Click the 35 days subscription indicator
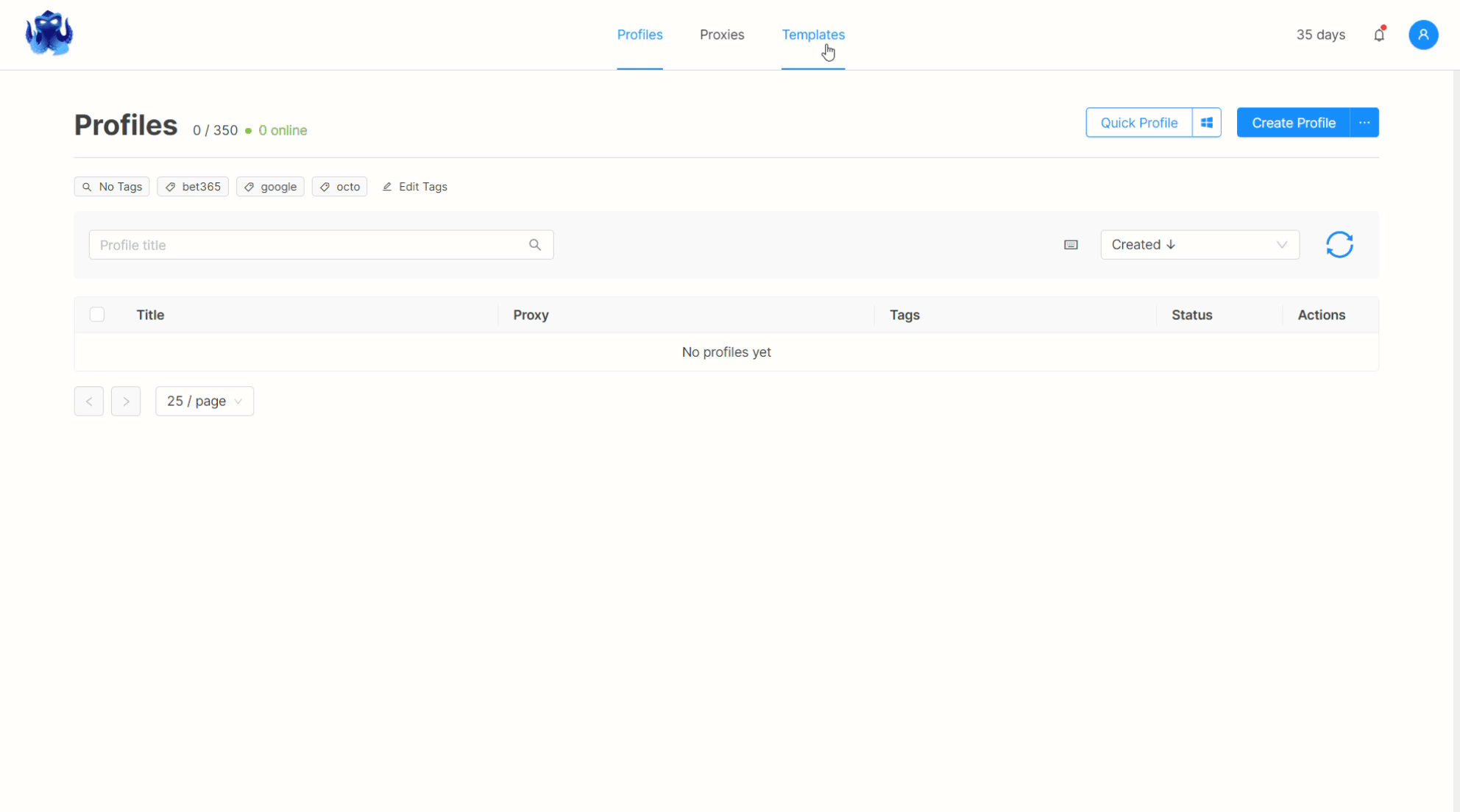1460x812 pixels. (1320, 35)
